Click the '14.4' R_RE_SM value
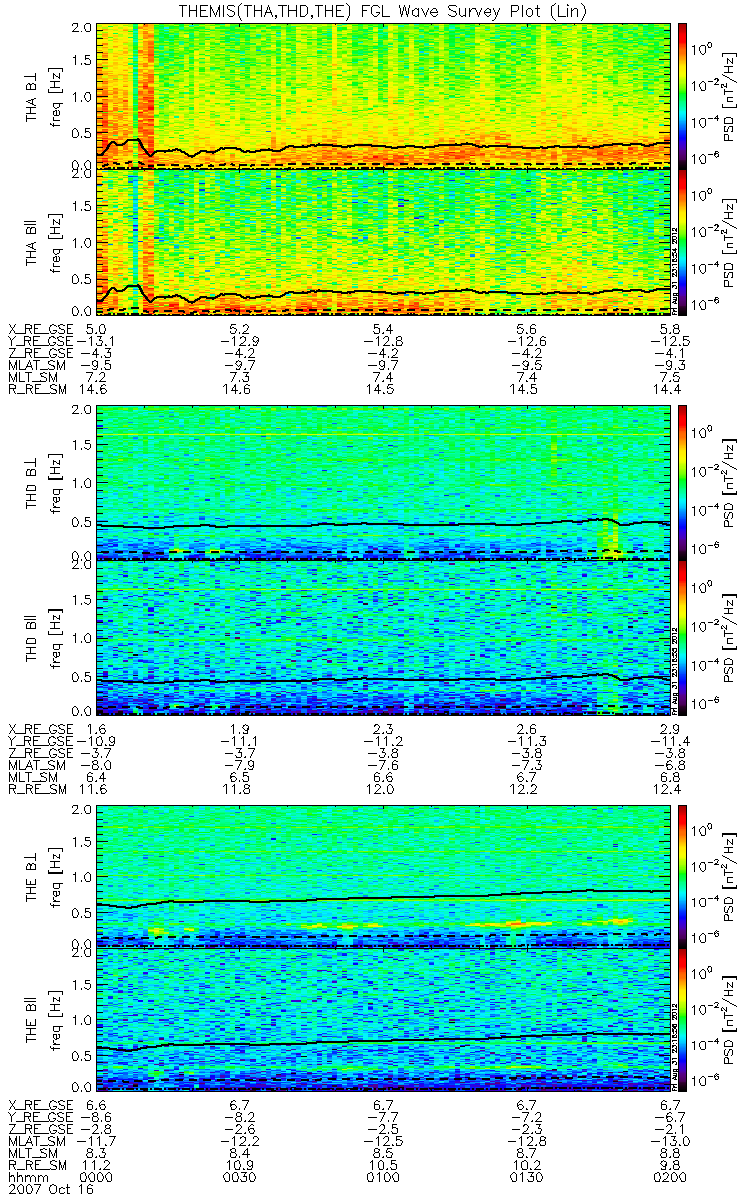 click(672, 392)
